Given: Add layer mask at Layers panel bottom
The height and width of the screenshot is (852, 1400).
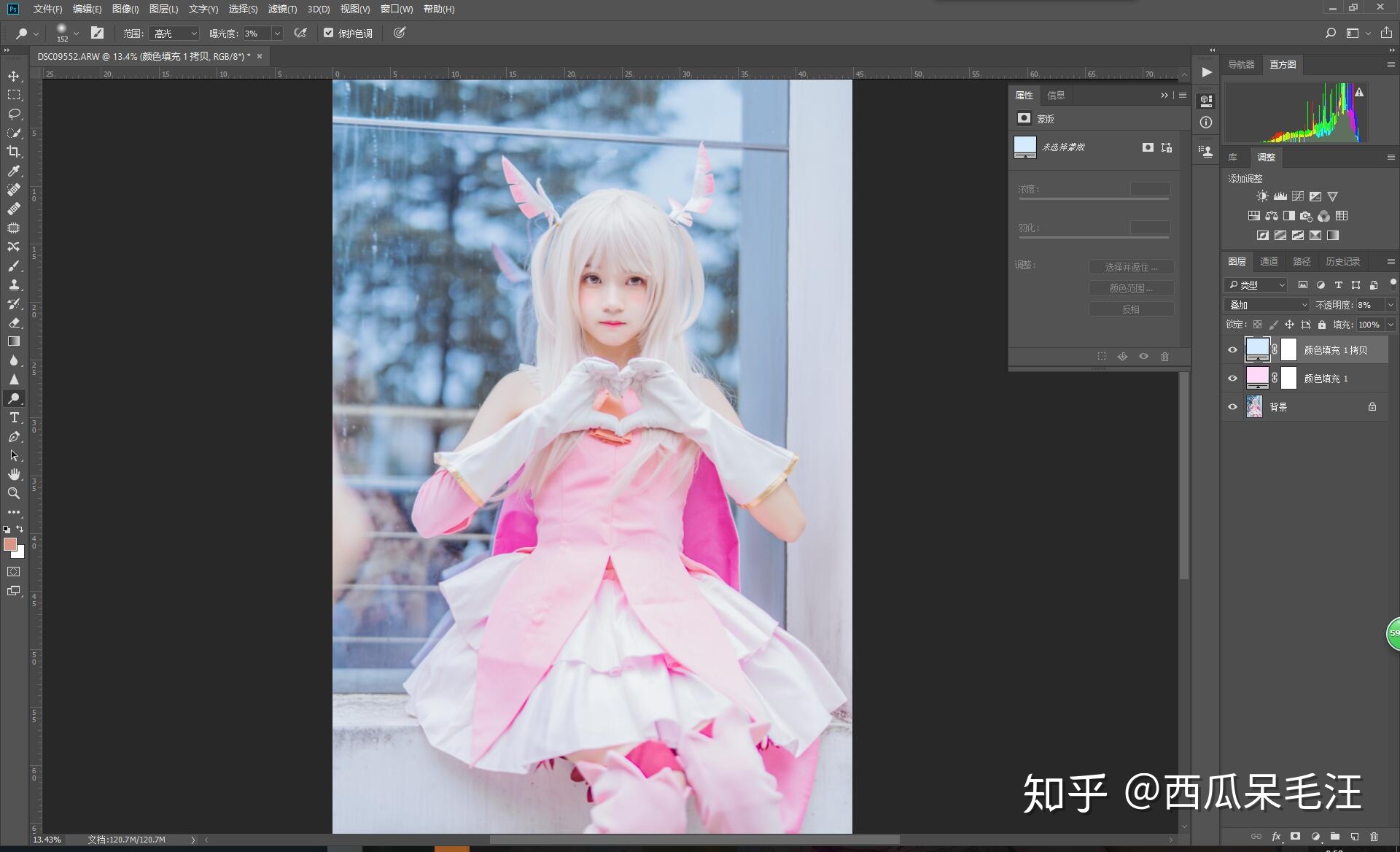Looking at the screenshot, I should coord(1295,837).
